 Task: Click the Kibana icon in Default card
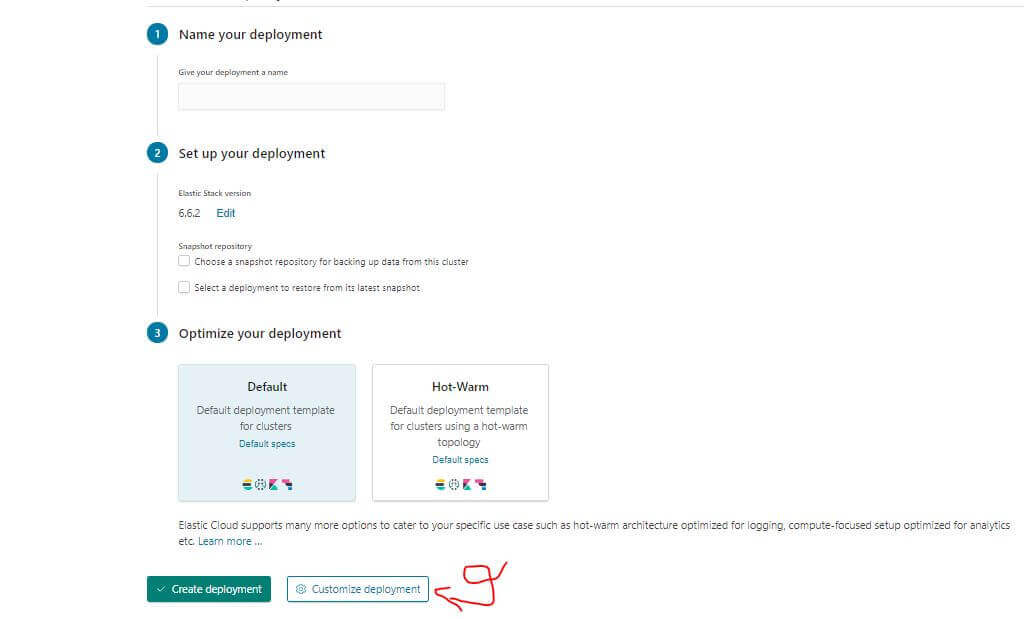pyautogui.click(x=273, y=485)
